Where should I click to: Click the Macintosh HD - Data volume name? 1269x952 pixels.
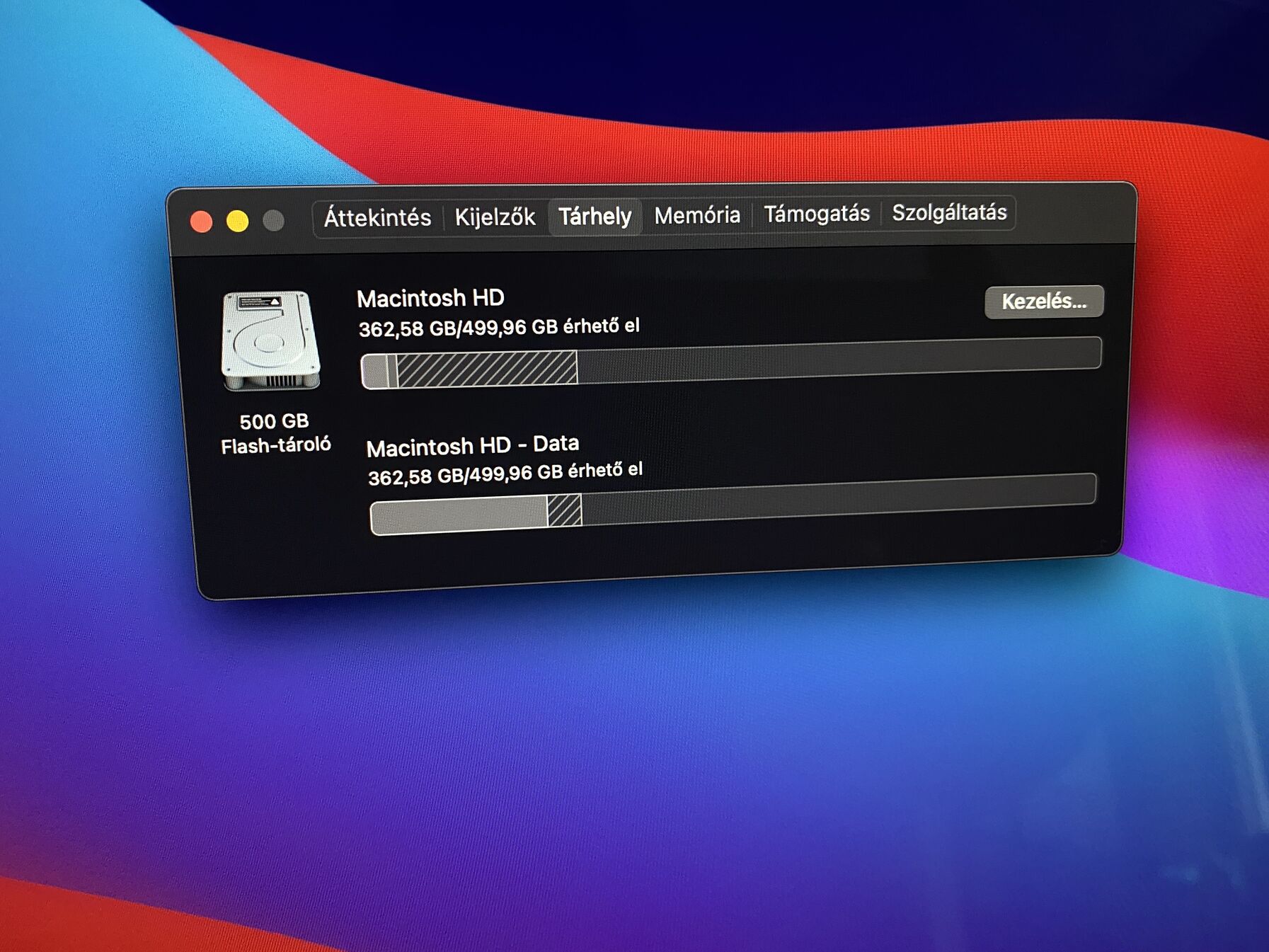pyautogui.click(x=473, y=446)
